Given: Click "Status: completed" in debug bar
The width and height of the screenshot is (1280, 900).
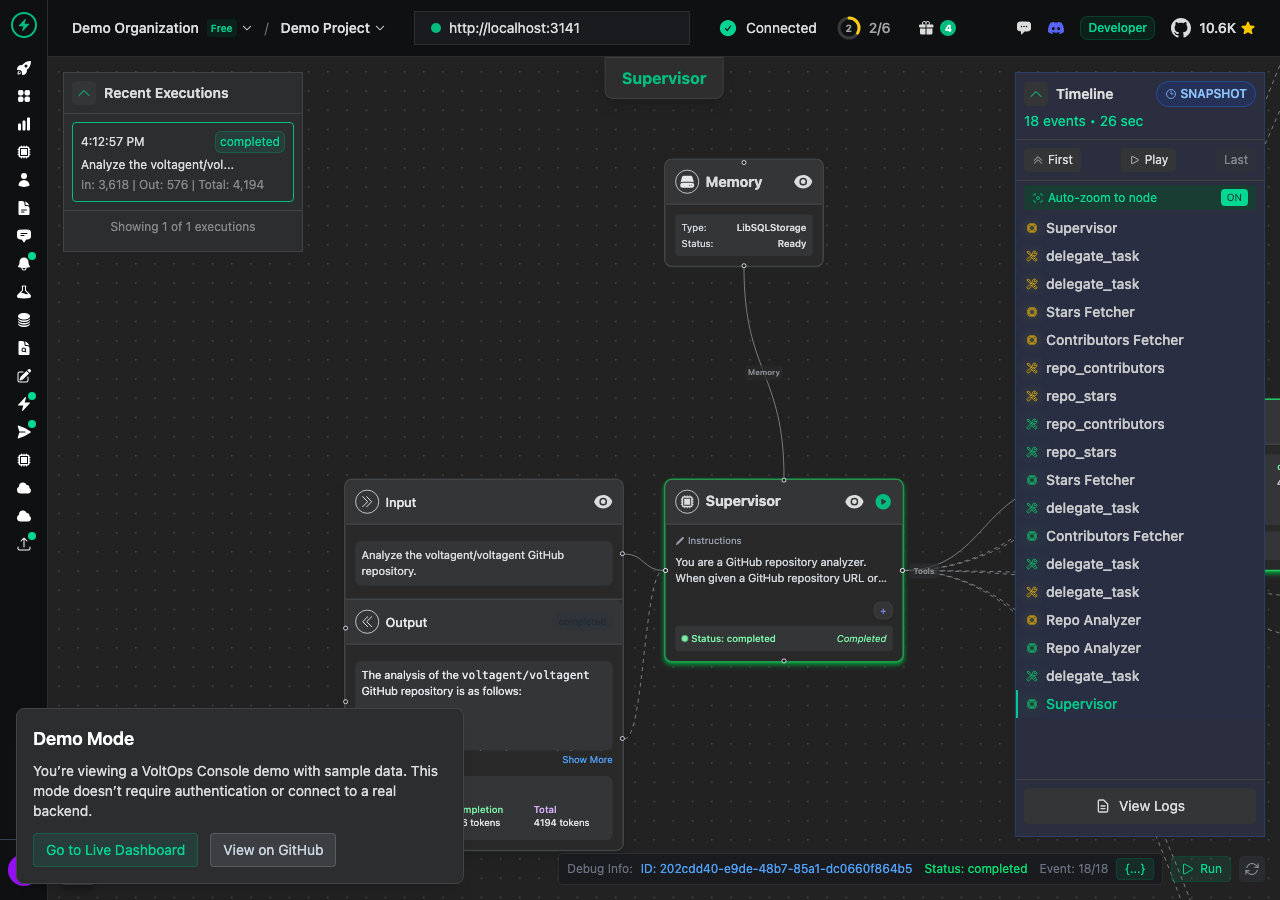Looking at the screenshot, I should [x=976, y=869].
